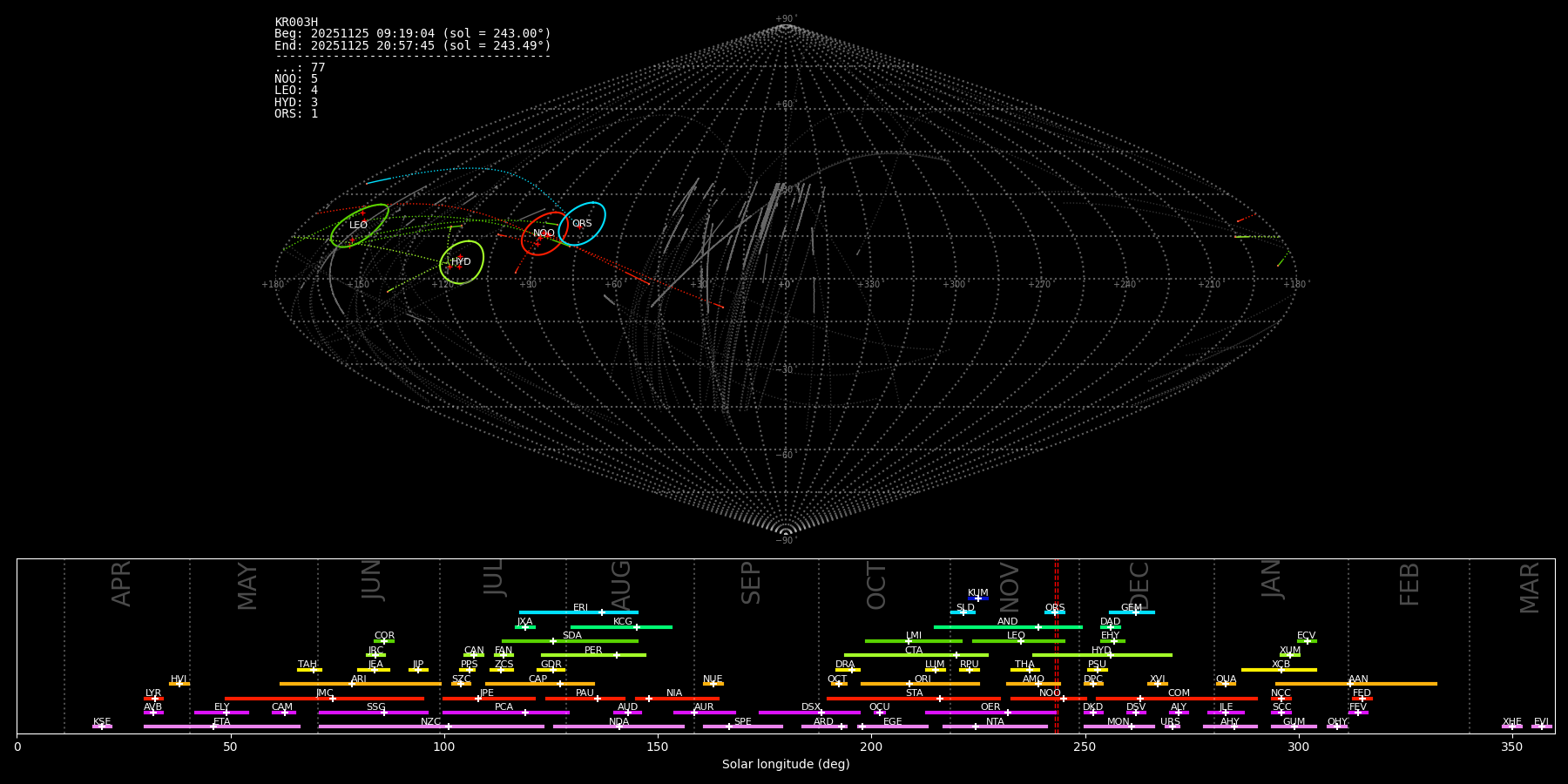This screenshot has width=1568, height=784.
Task: Click the 'NOO: 5' count in the legend
Action: [x=296, y=79]
